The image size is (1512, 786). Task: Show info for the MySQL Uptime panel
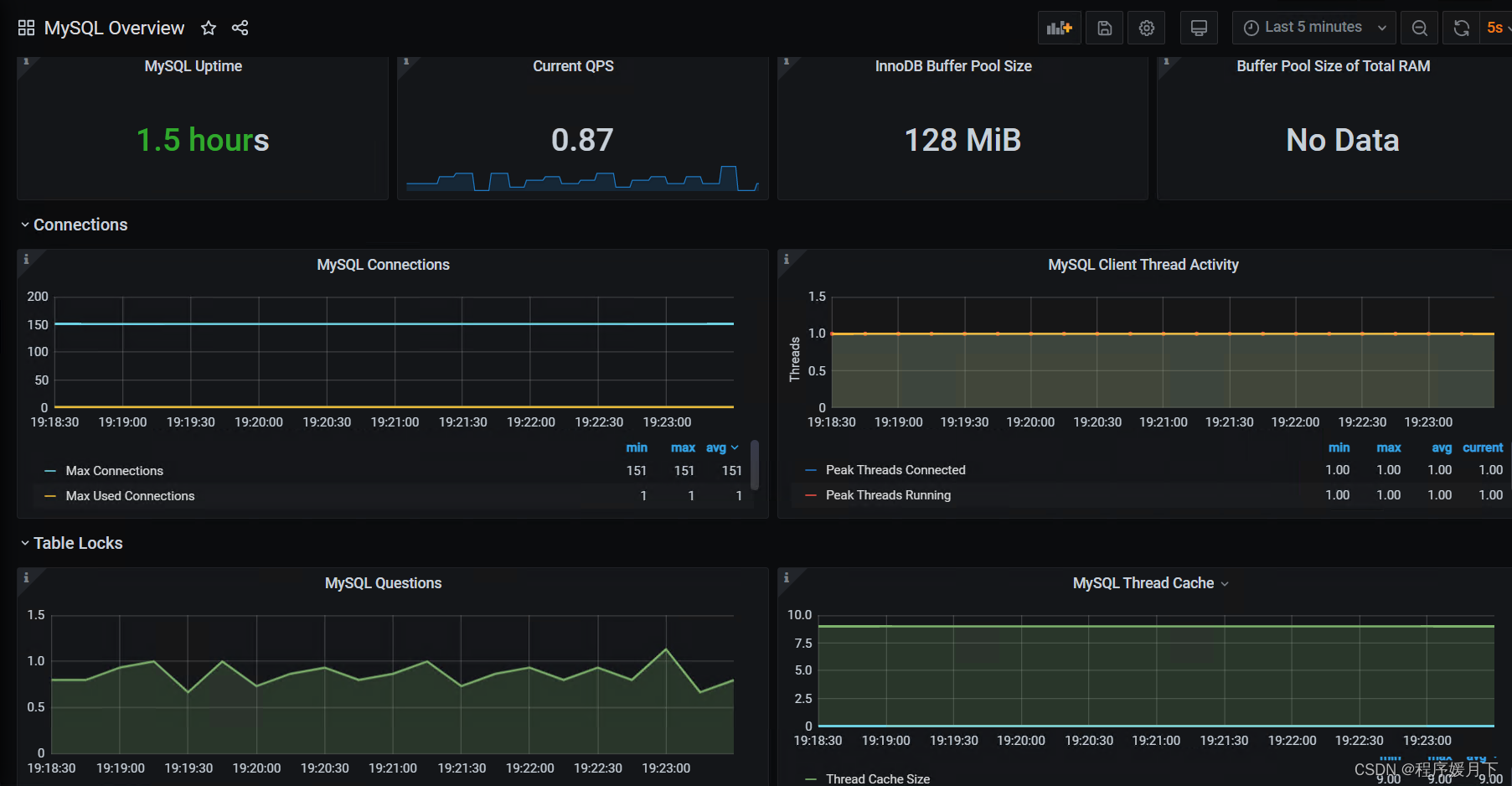[x=26, y=62]
